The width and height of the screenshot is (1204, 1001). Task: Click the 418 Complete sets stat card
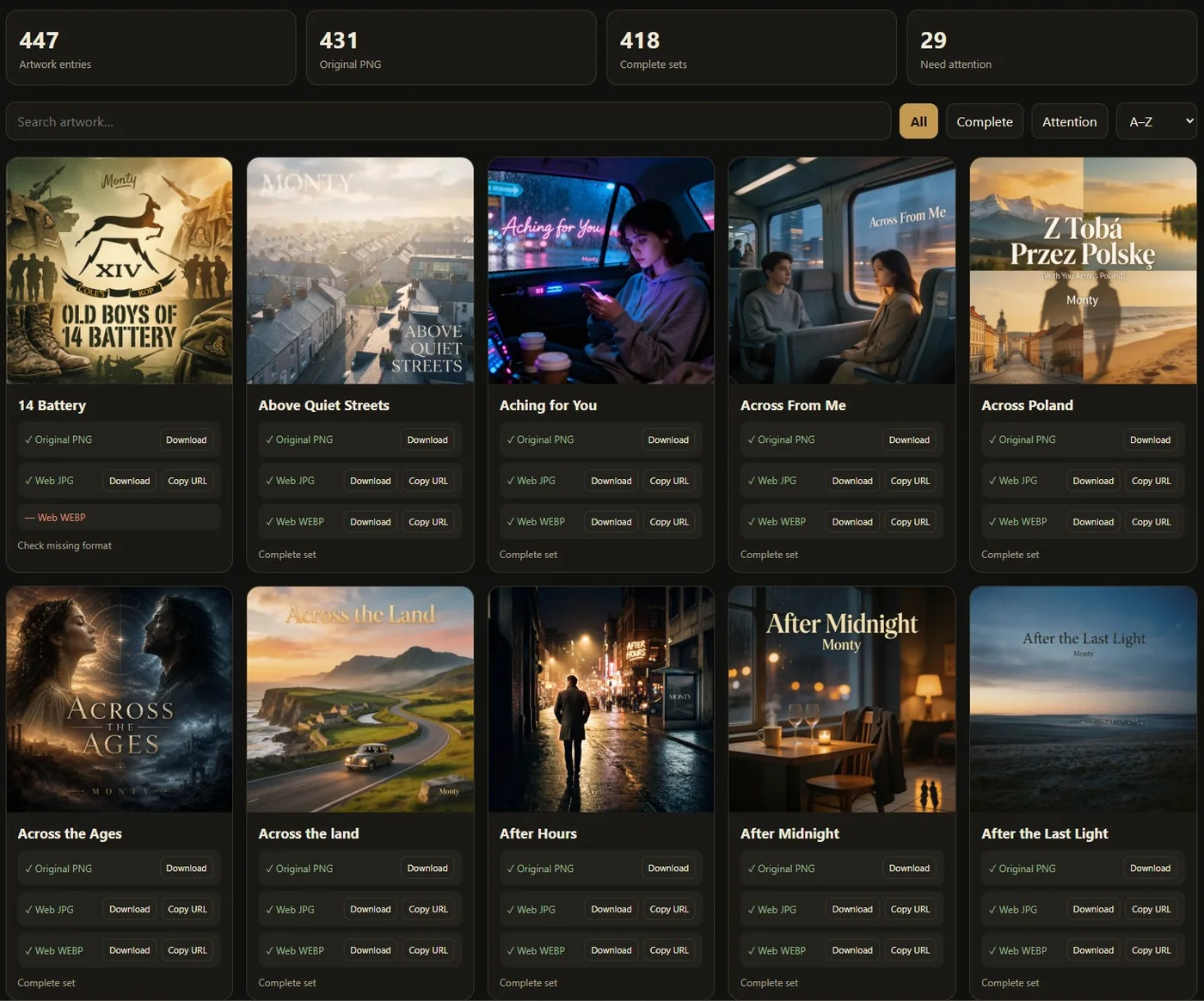tap(752, 47)
